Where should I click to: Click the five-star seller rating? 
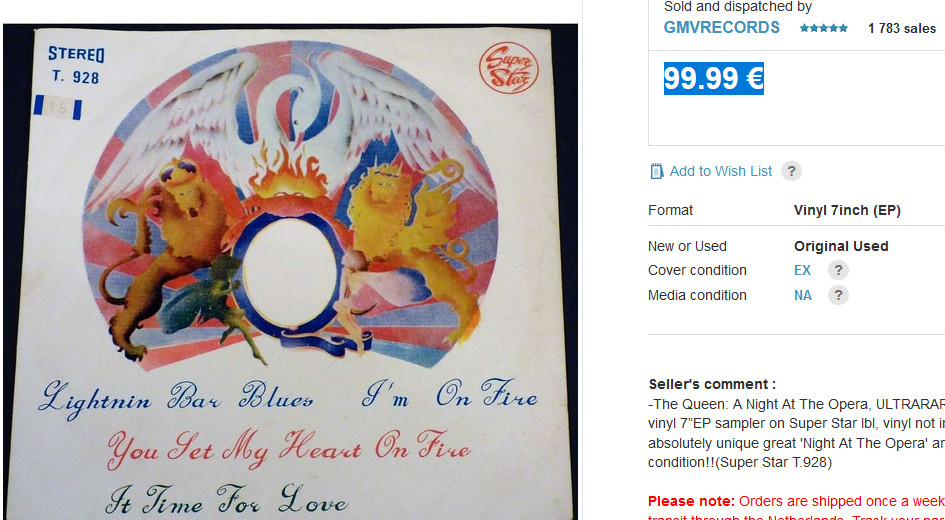point(823,28)
